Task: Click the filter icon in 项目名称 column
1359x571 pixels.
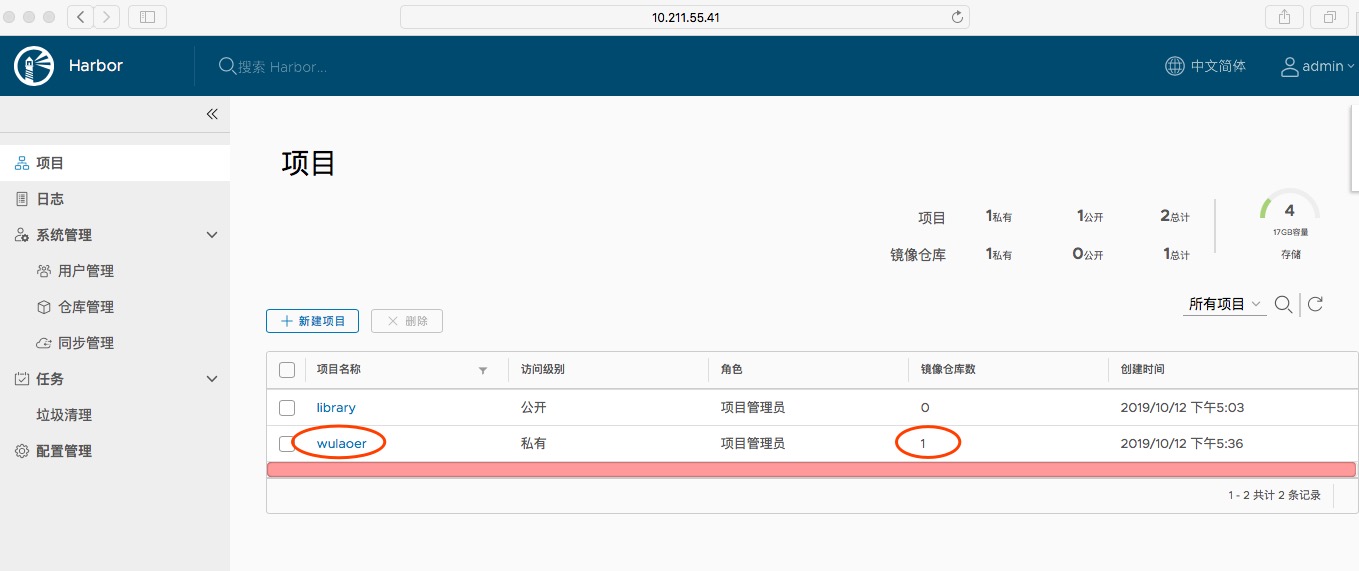Action: coord(483,370)
